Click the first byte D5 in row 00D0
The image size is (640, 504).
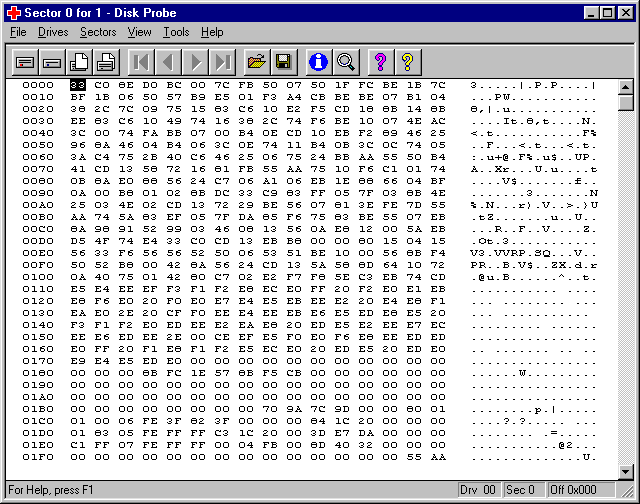[78, 241]
